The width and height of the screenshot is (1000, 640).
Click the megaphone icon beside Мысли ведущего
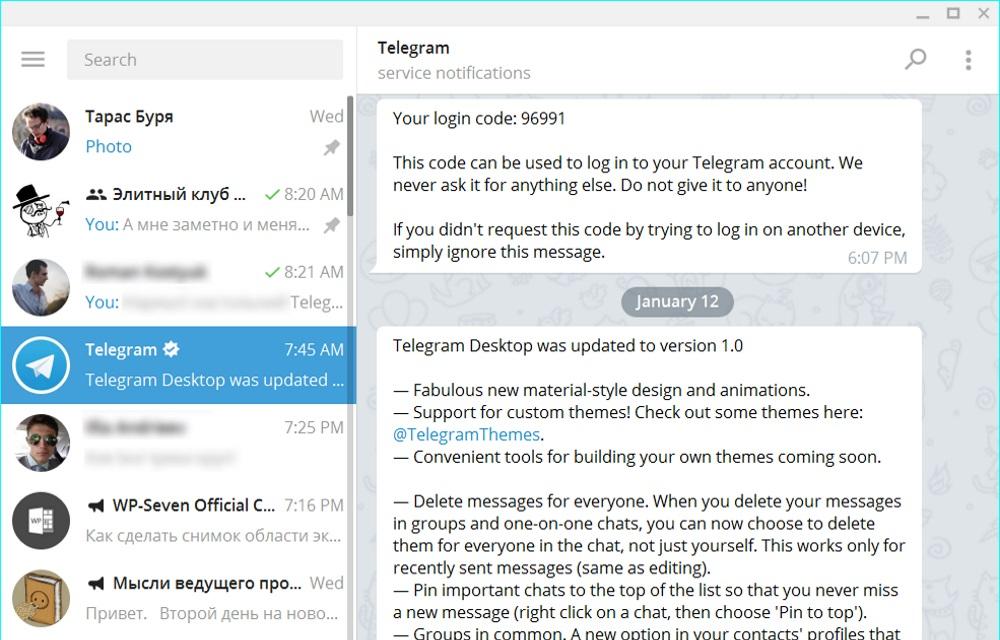tap(96, 583)
